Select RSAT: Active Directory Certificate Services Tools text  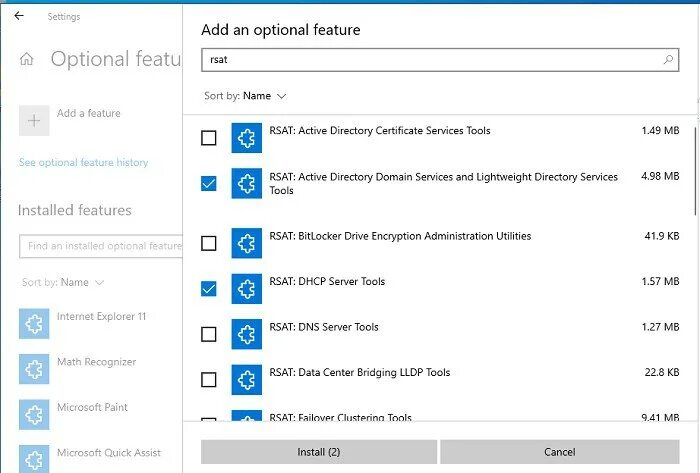point(380,131)
